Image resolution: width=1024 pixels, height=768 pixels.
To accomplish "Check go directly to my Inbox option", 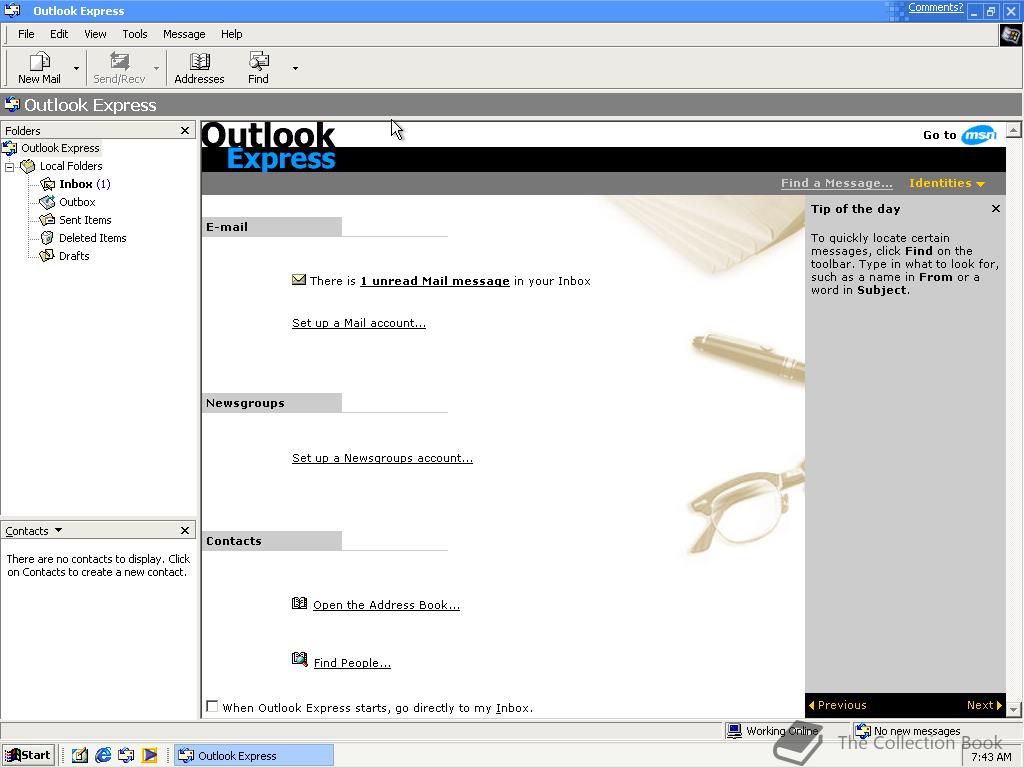I will (212, 706).
